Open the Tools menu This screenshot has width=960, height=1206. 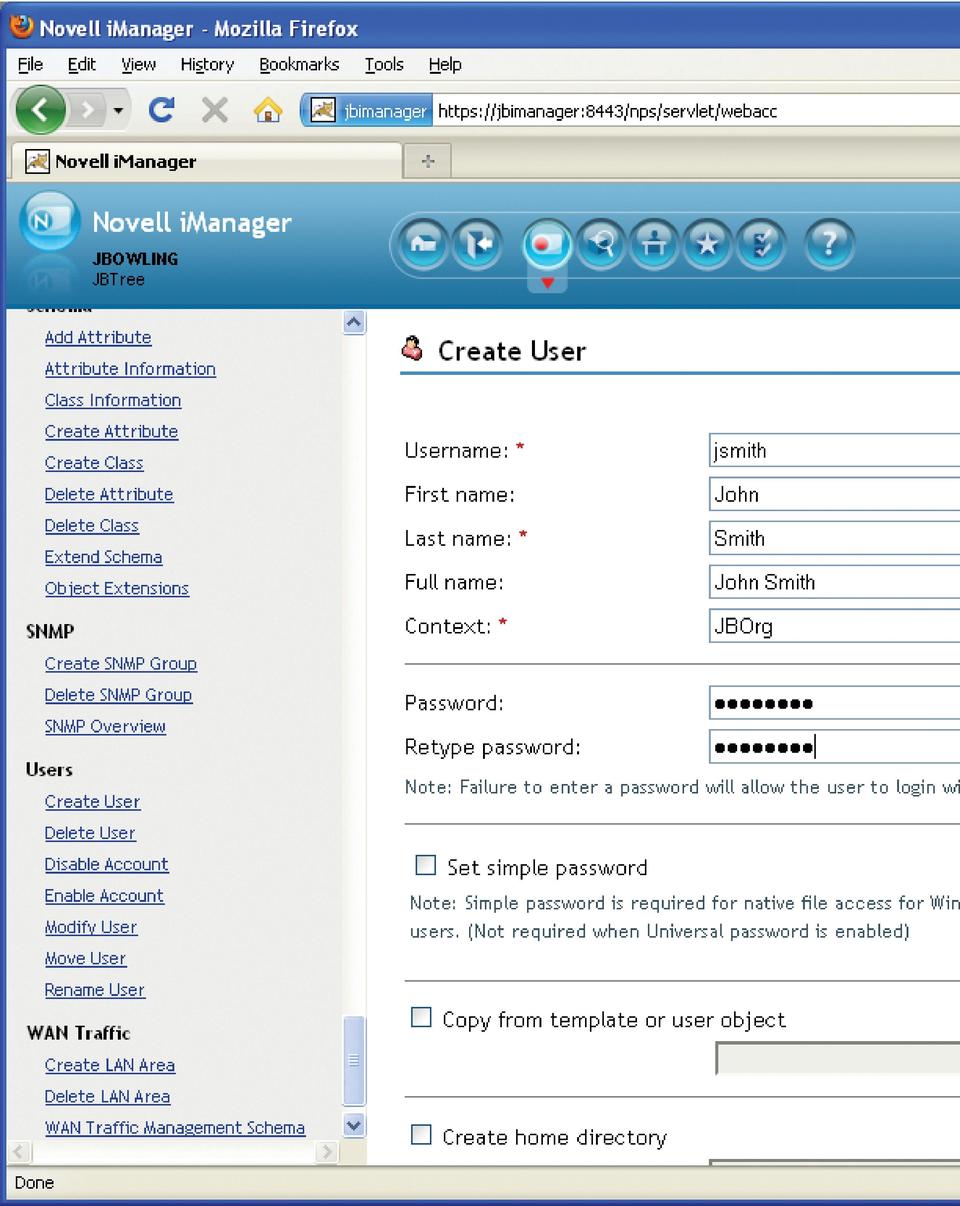[x=383, y=65]
